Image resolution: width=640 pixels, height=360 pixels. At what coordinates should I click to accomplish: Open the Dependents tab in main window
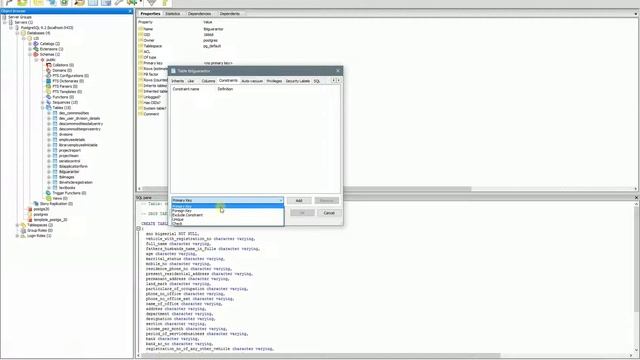tap(229, 13)
